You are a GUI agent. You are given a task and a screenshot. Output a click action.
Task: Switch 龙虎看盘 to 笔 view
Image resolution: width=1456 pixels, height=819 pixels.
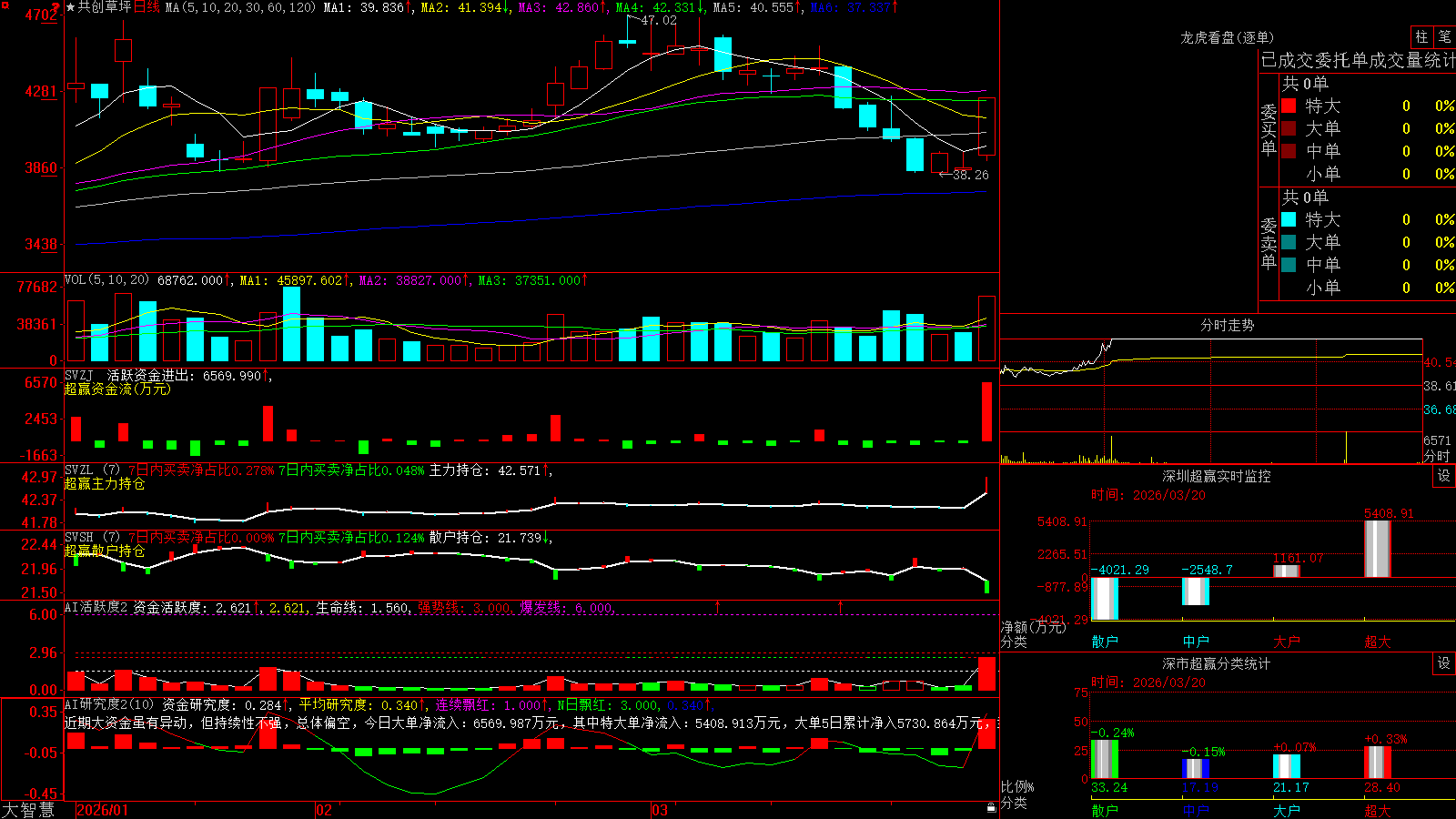1444,37
